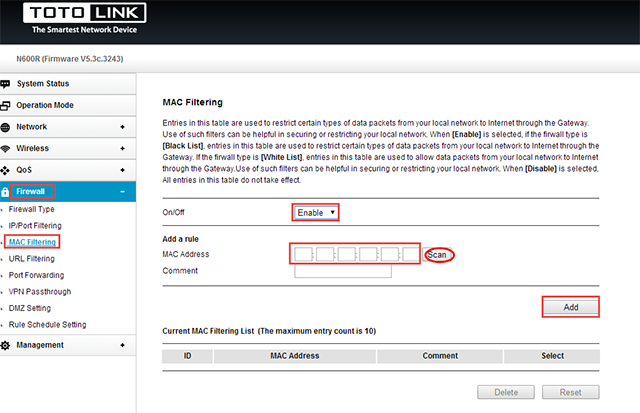
Task: Click the MAC Filtering page heading
Action: pos(193,102)
